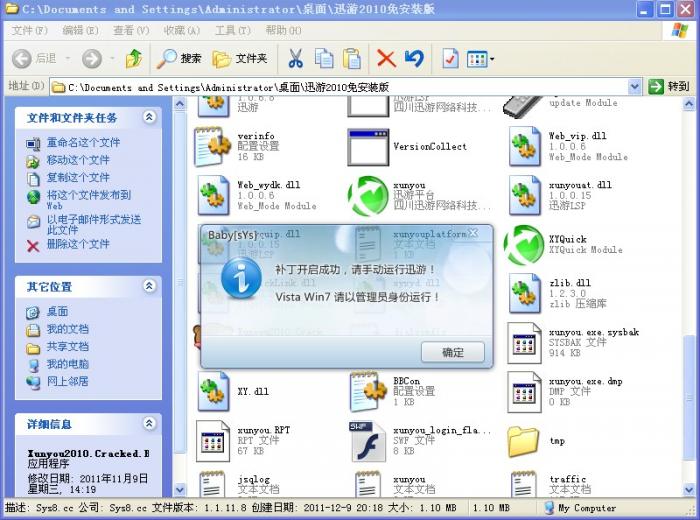Open the 文件(F) menu

click(x=29, y=30)
